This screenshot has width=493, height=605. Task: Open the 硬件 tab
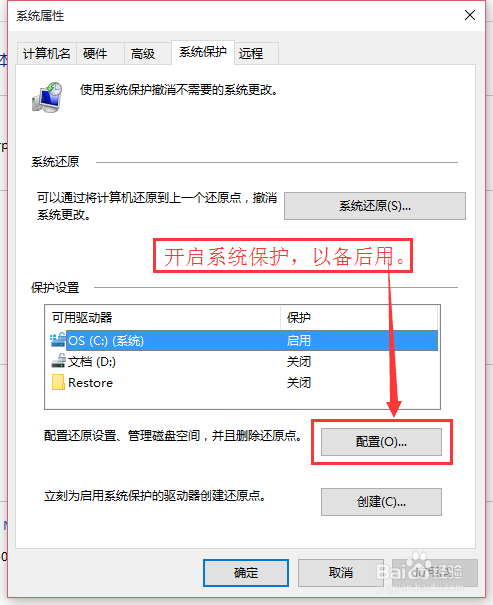pos(100,54)
